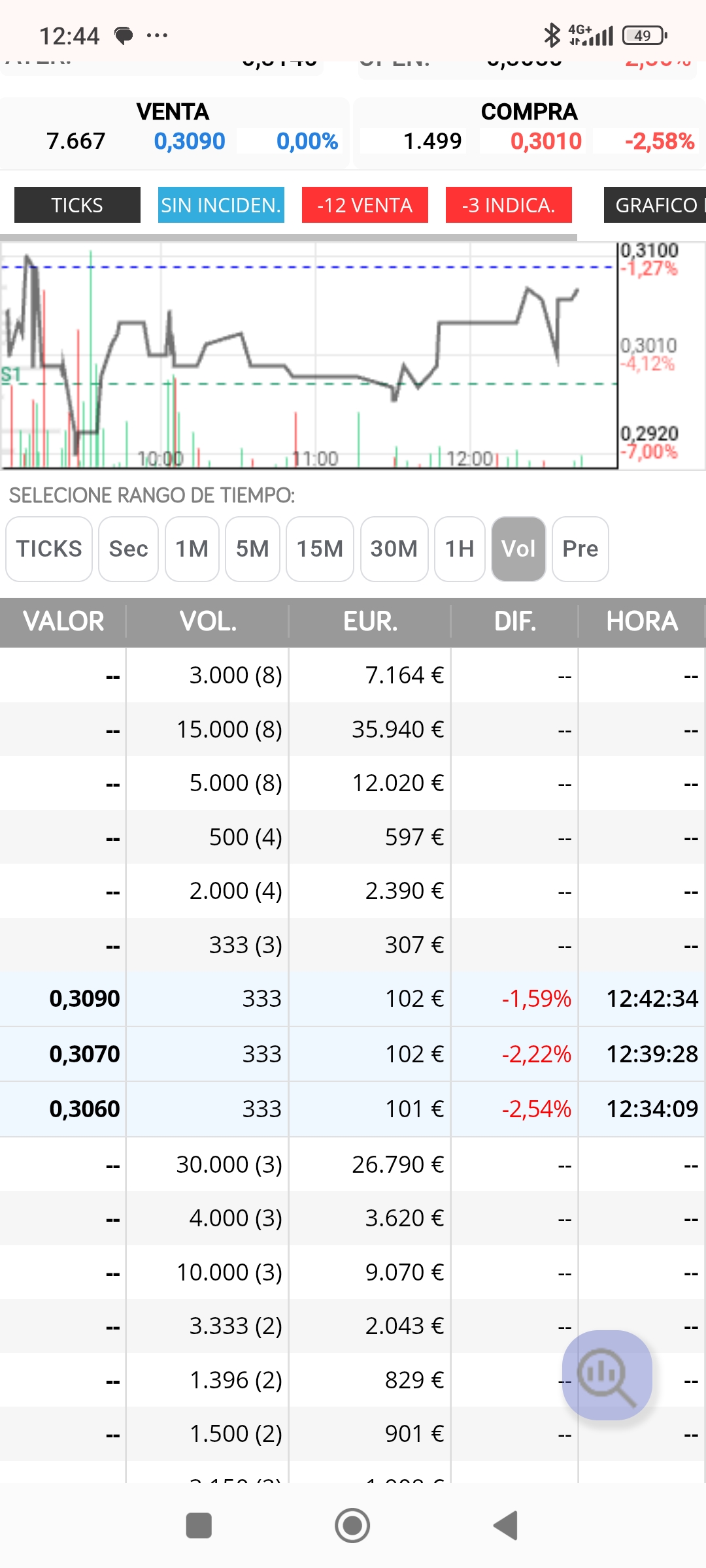Tap the -3 INDICA. red button

coord(509,205)
